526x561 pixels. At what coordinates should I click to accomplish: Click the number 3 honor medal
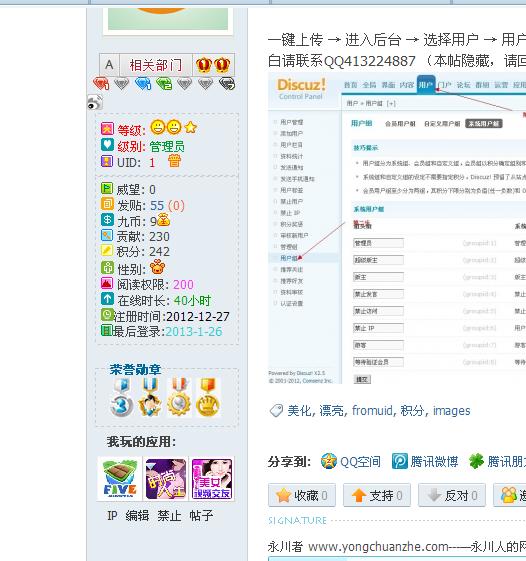pos(122,397)
